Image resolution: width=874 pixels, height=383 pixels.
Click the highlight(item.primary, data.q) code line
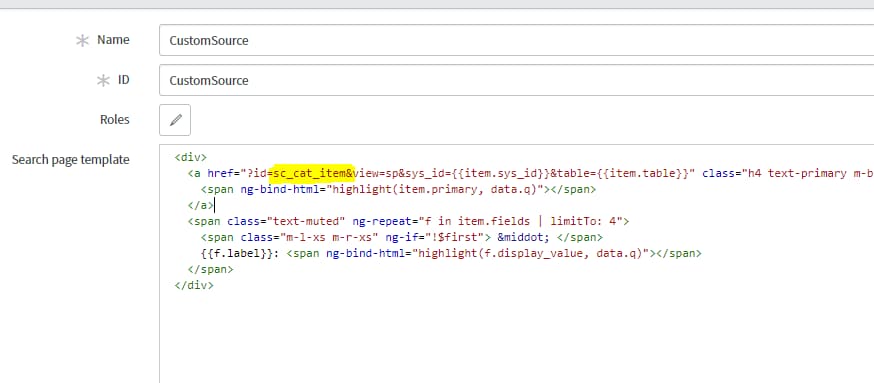(398, 190)
